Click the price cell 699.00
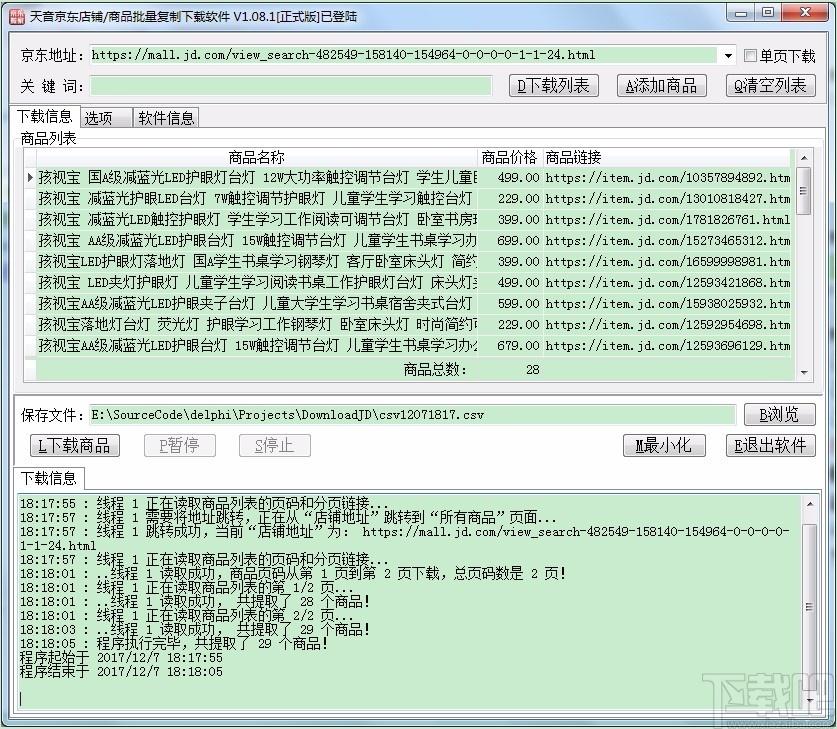This screenshot has width=837, height=729. point(510,241)
